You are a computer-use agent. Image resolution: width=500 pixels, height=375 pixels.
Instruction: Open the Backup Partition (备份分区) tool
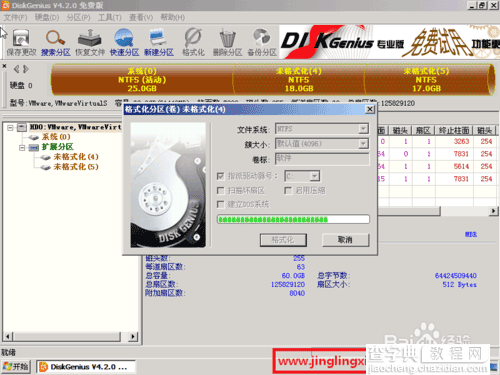click(262, 42)
